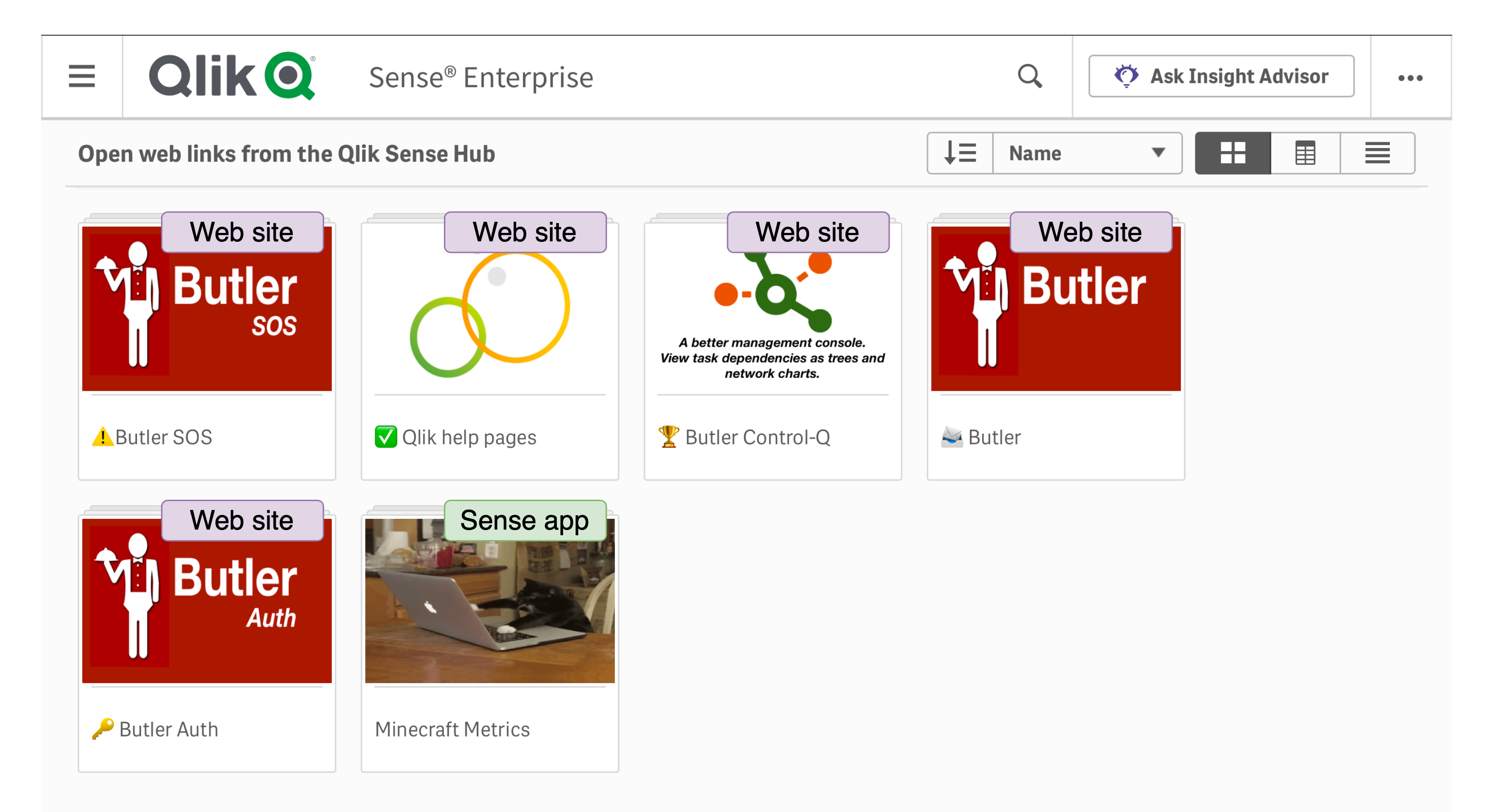Click Ask Insight Advisor button
The image size is (1508, 812).
point(1221,76)
